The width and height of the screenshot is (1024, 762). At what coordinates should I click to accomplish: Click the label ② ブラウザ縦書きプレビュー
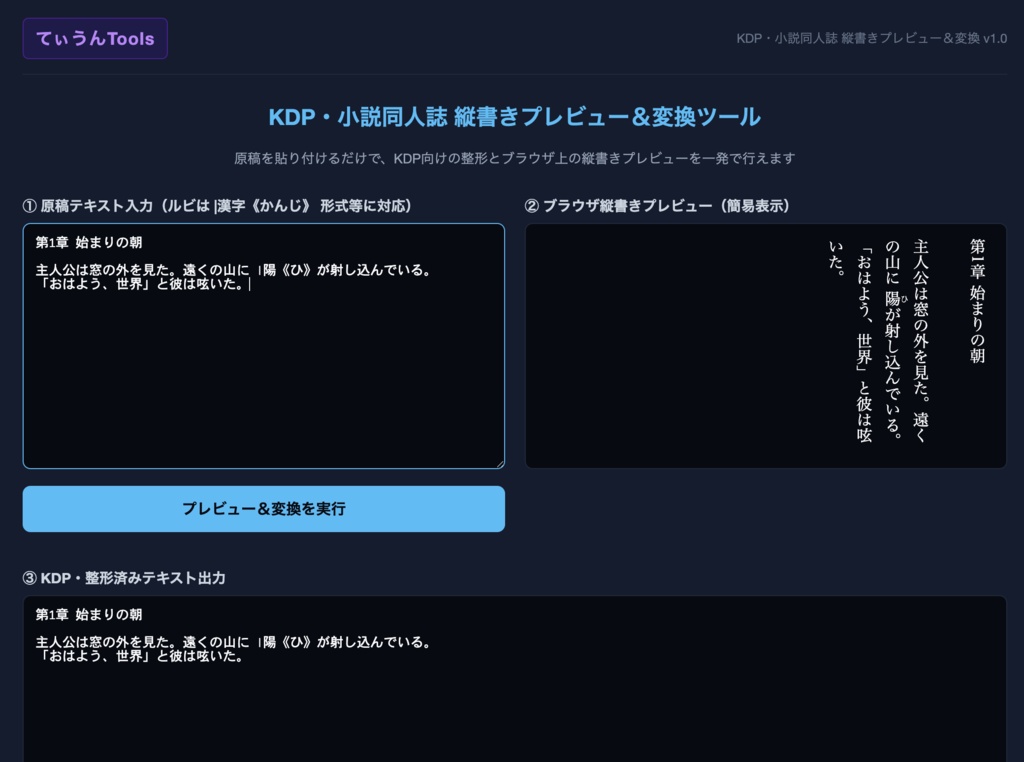(657, 206)
